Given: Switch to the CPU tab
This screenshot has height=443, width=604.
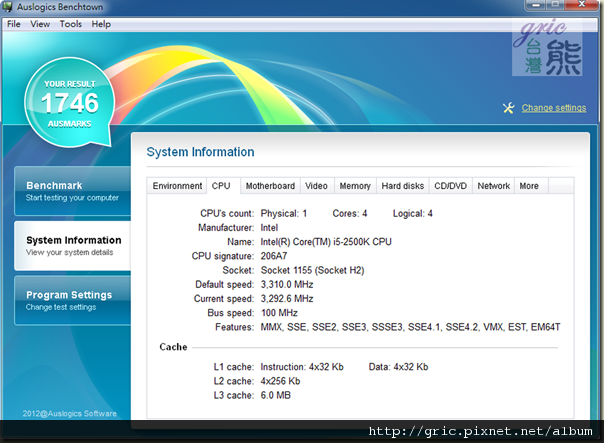Looking at the screenshot, I should 221,186.
